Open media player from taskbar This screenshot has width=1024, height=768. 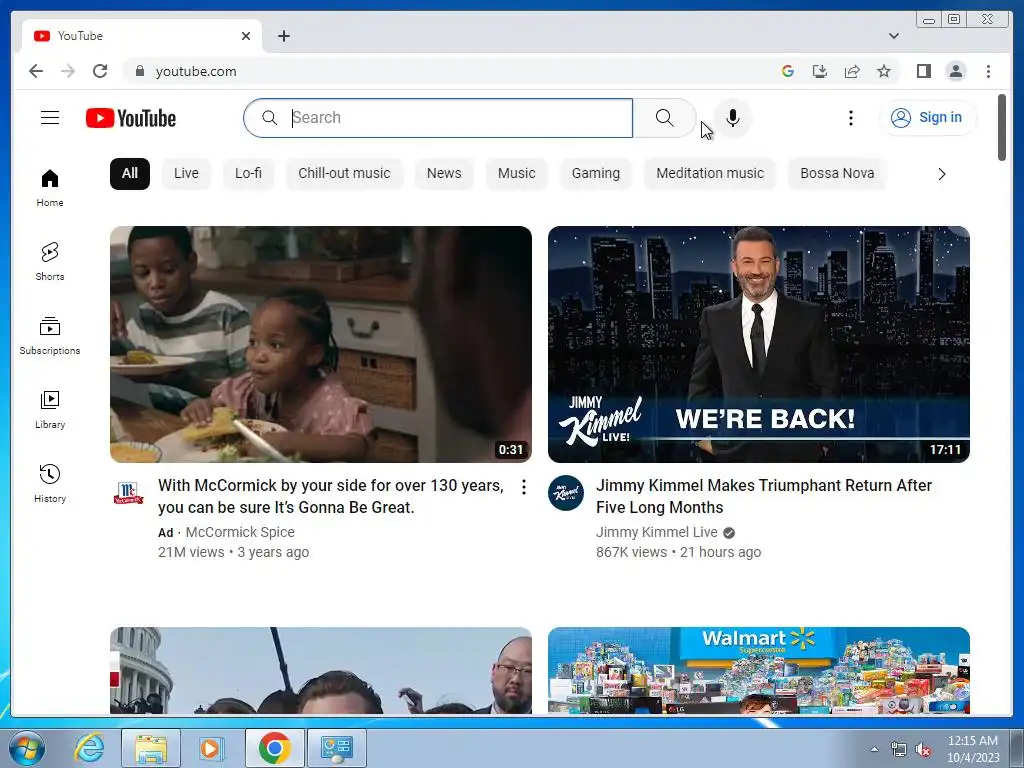point(212,748)
